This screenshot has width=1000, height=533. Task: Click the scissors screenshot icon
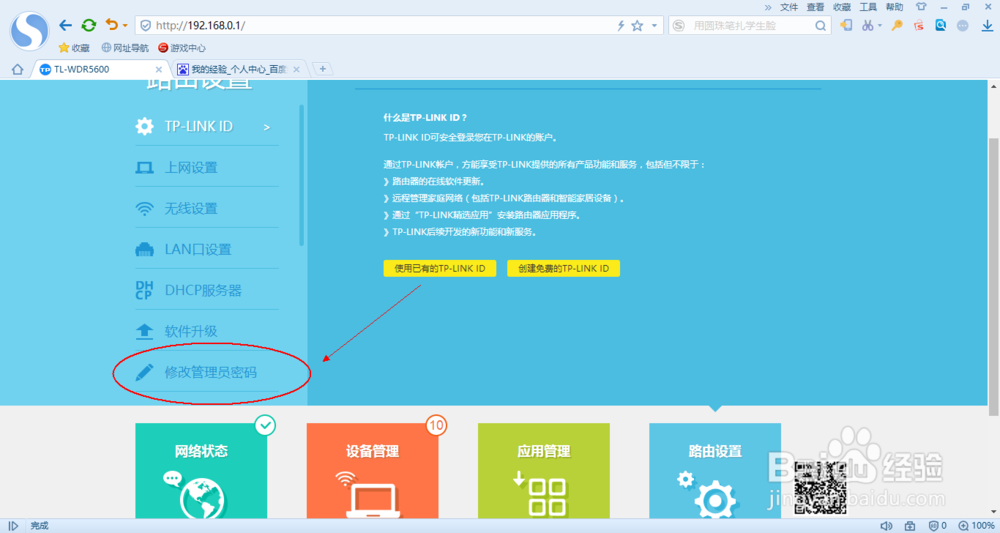(867, 26)
